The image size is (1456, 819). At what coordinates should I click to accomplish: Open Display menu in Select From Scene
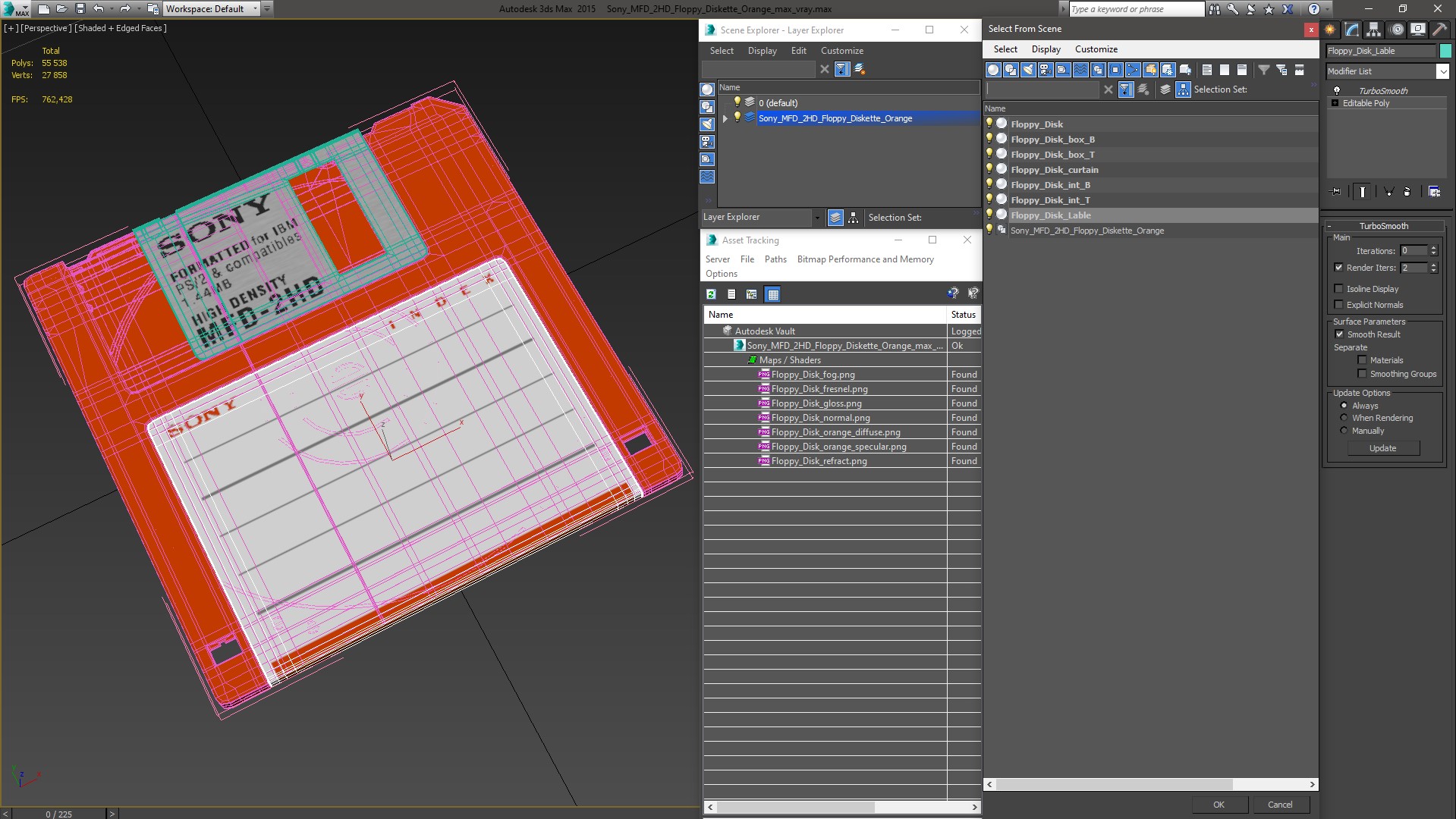pos(1046,49)
